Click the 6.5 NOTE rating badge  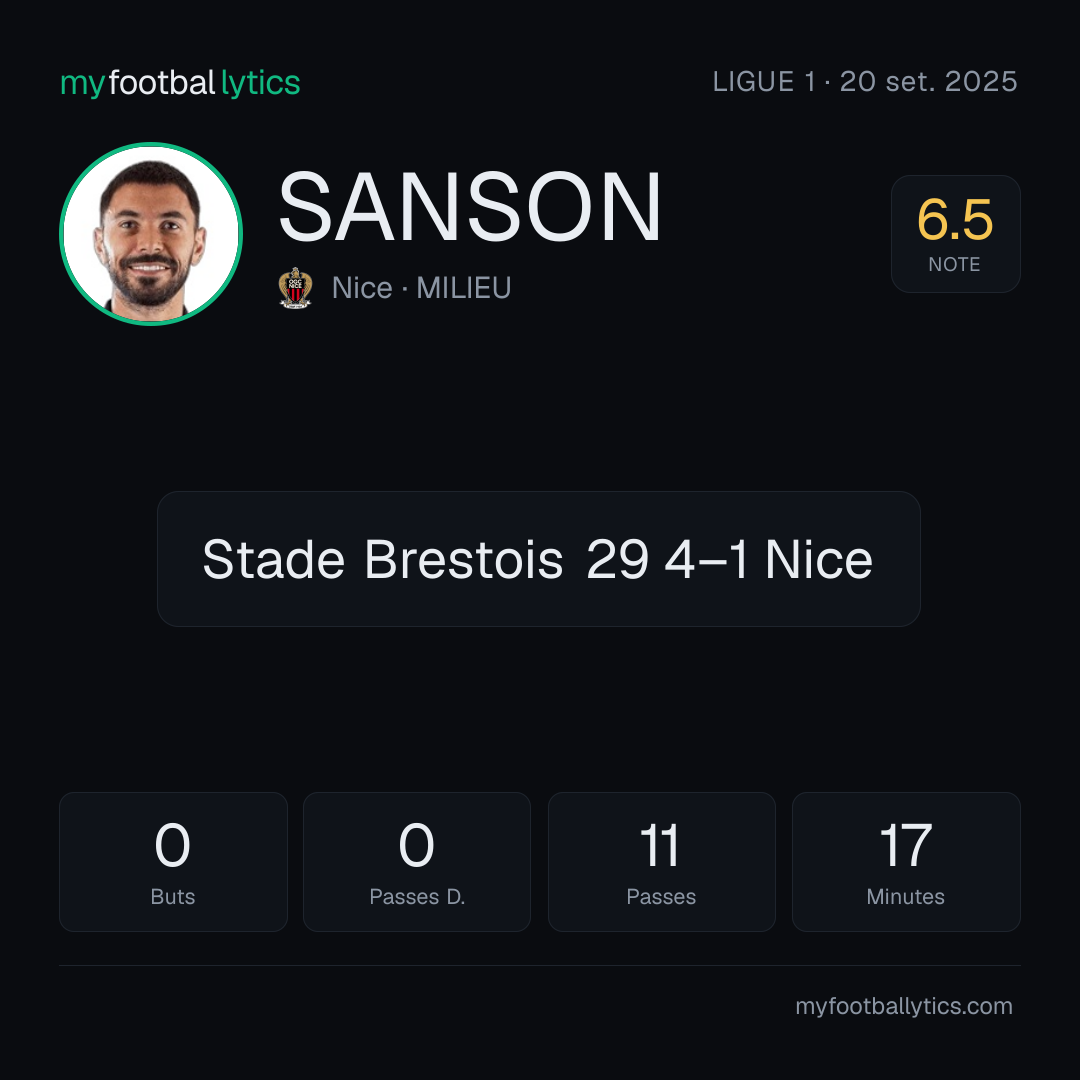point(955,234)
